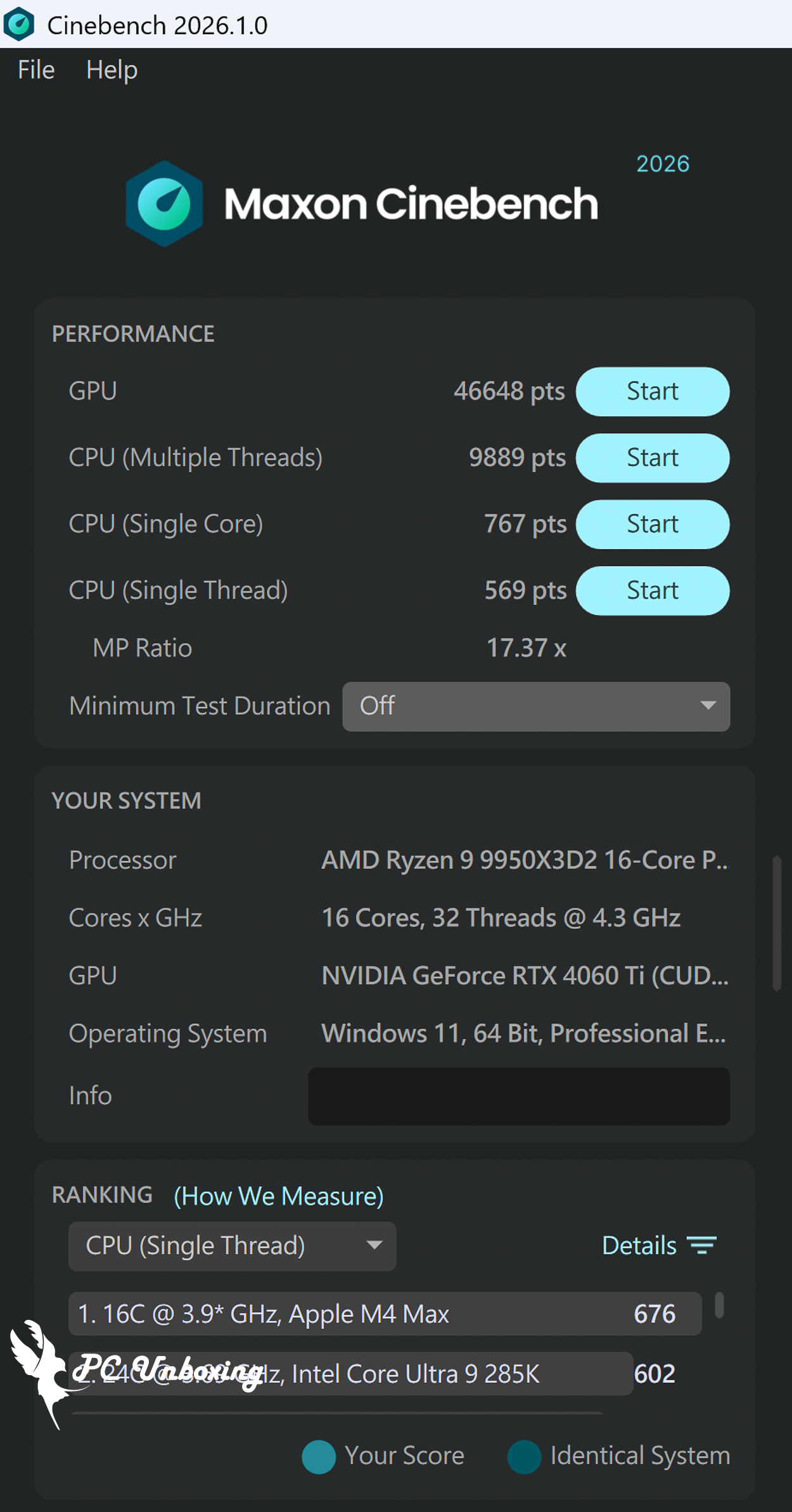Open the Help menu
Image resolution: width=792 pixels, height=1512 pixels.
coord(112,70)
